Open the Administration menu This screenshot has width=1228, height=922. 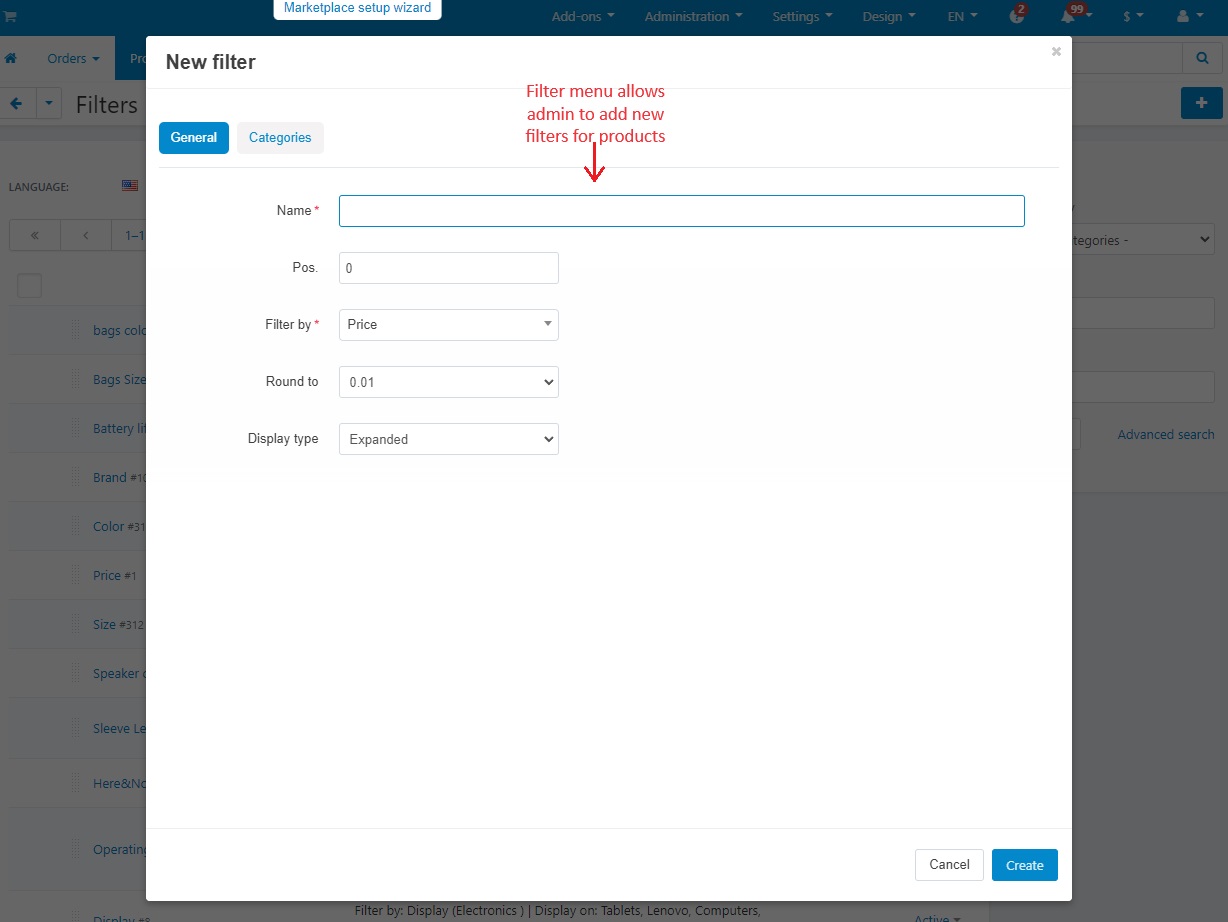click(x=694, y=17)
